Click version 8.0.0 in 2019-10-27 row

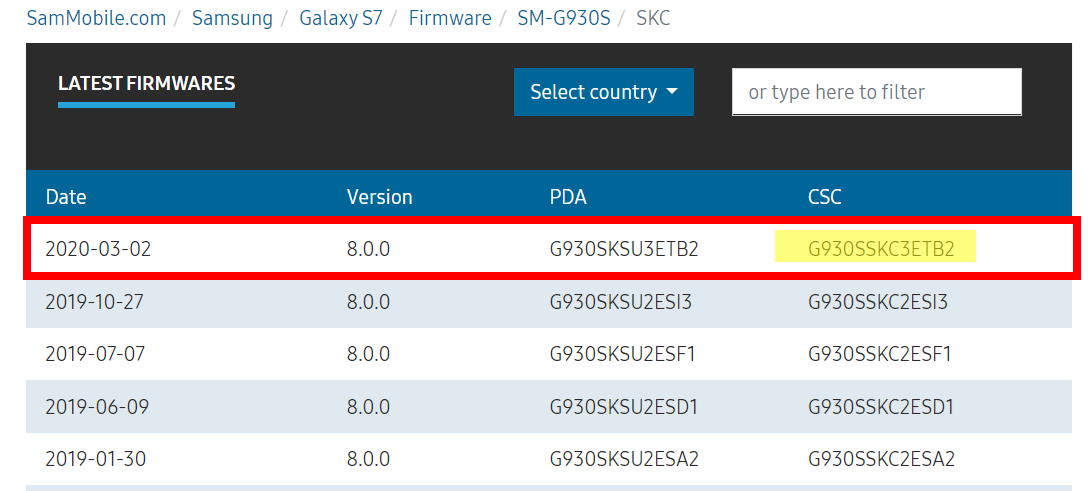click(x=368, y=302)
